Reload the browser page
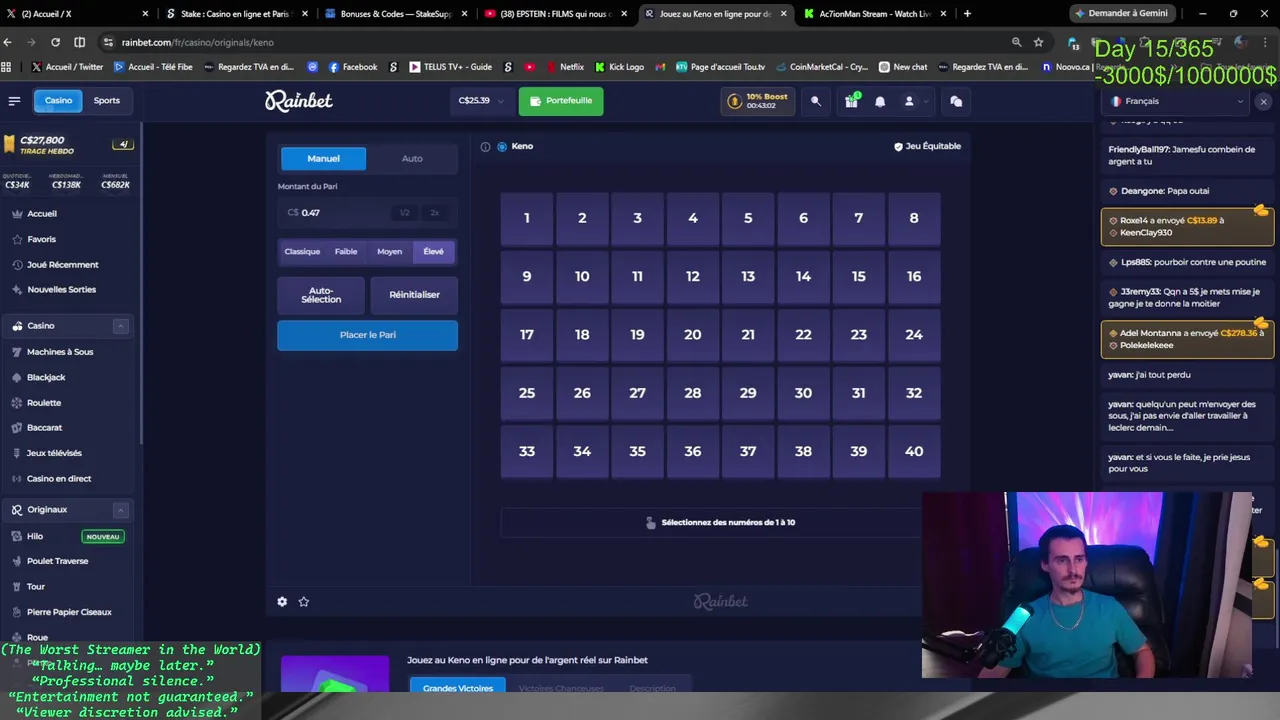The width and height of the screenshot is (1280, 720). 55,42
